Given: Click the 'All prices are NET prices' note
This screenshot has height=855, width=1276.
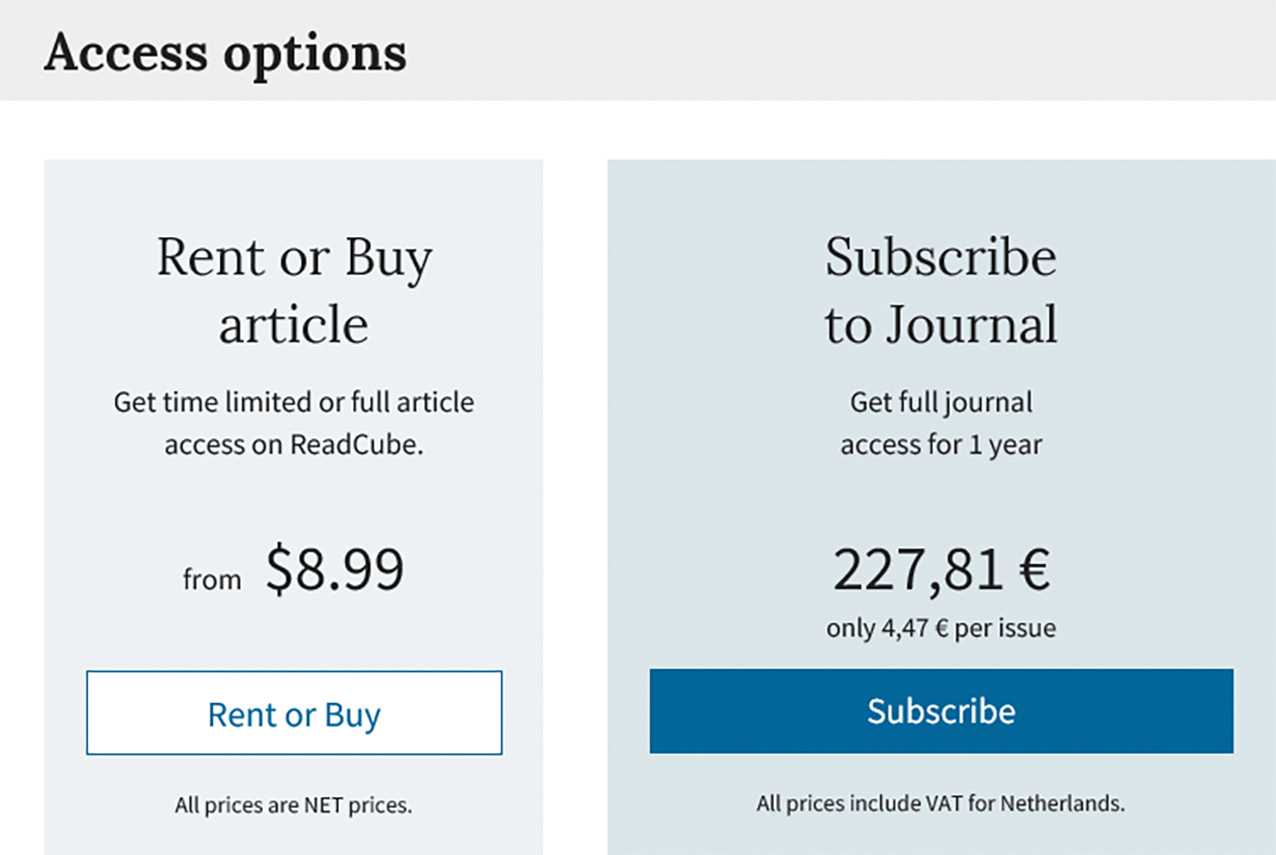Looking at the screenshot, I should 294,805.
